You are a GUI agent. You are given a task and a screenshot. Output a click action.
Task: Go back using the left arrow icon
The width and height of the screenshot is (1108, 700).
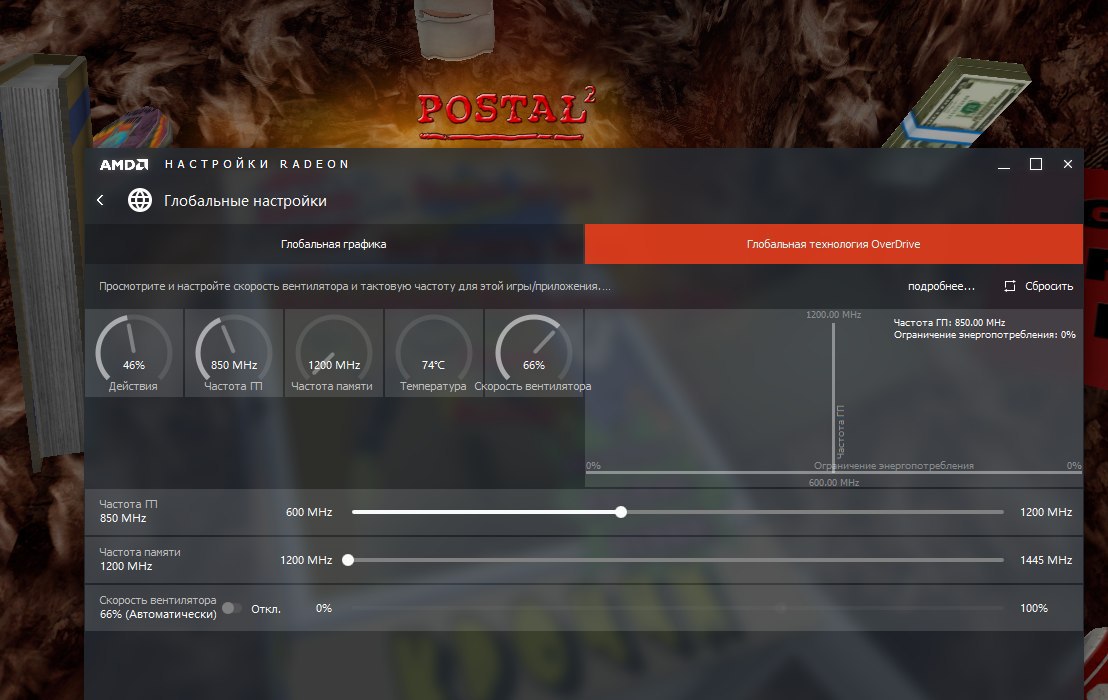(100, 201)
